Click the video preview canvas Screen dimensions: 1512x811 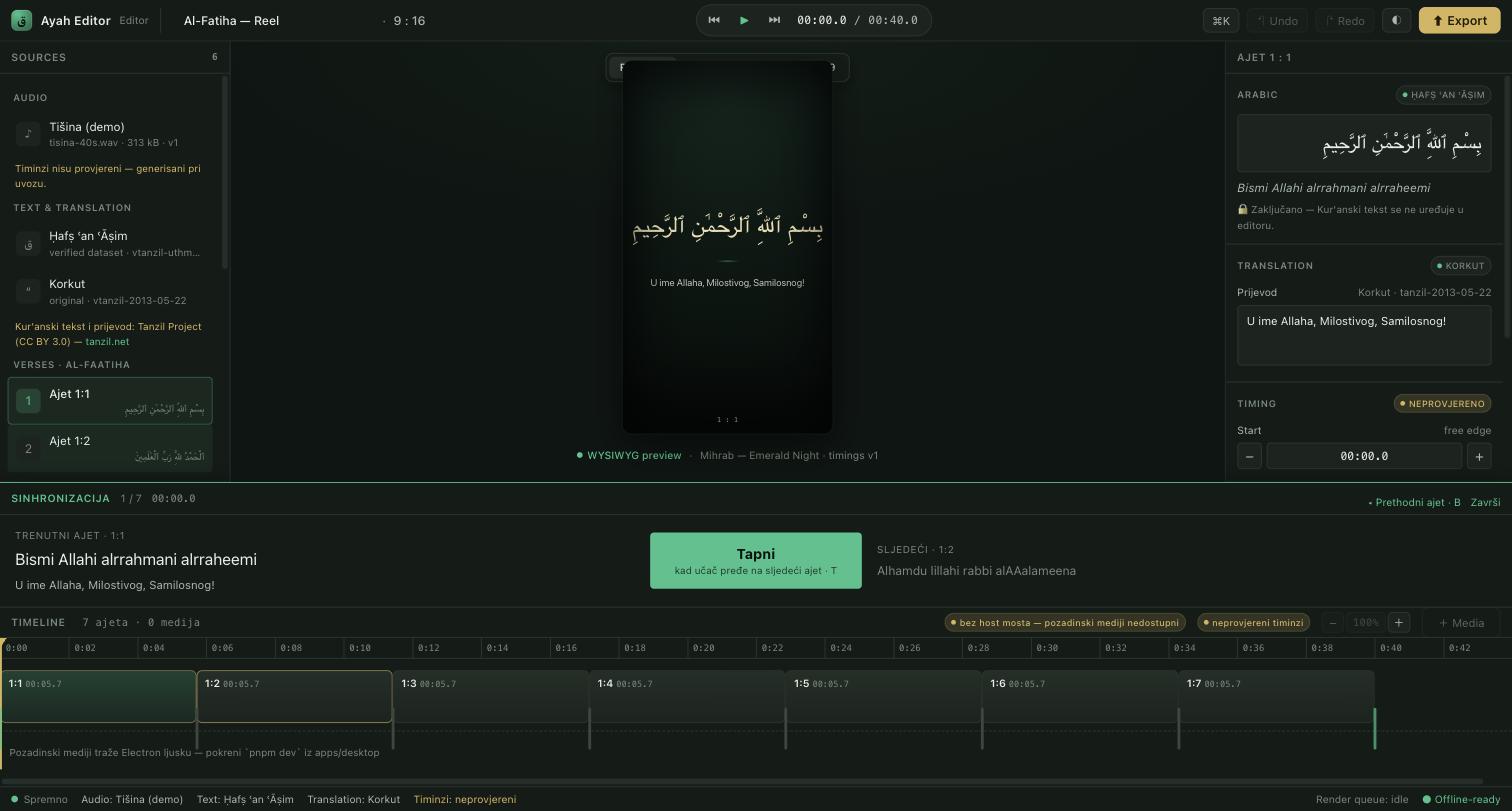tap(727, 246)
